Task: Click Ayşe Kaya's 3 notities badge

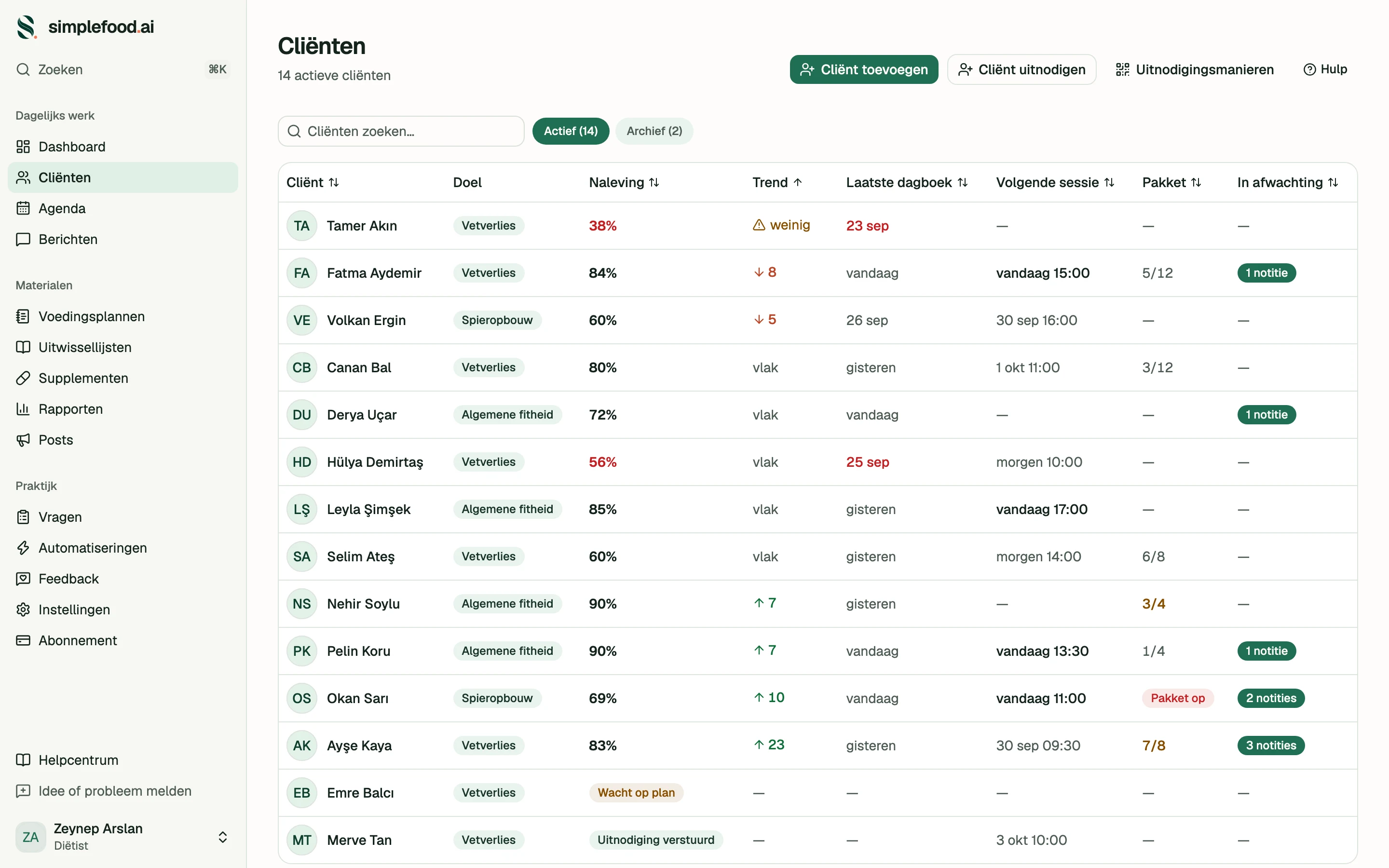Action: (1271, 746)
